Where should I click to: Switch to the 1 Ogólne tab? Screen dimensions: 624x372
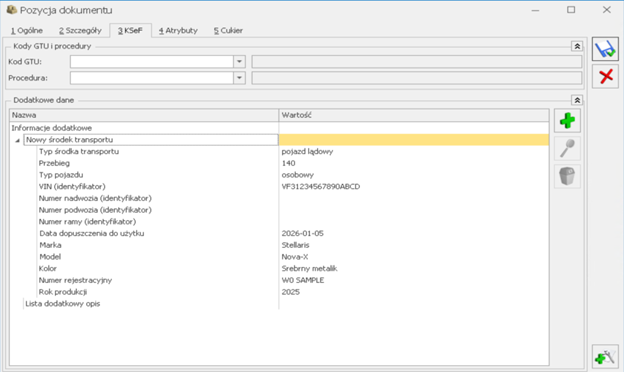(x=27, y=31)
